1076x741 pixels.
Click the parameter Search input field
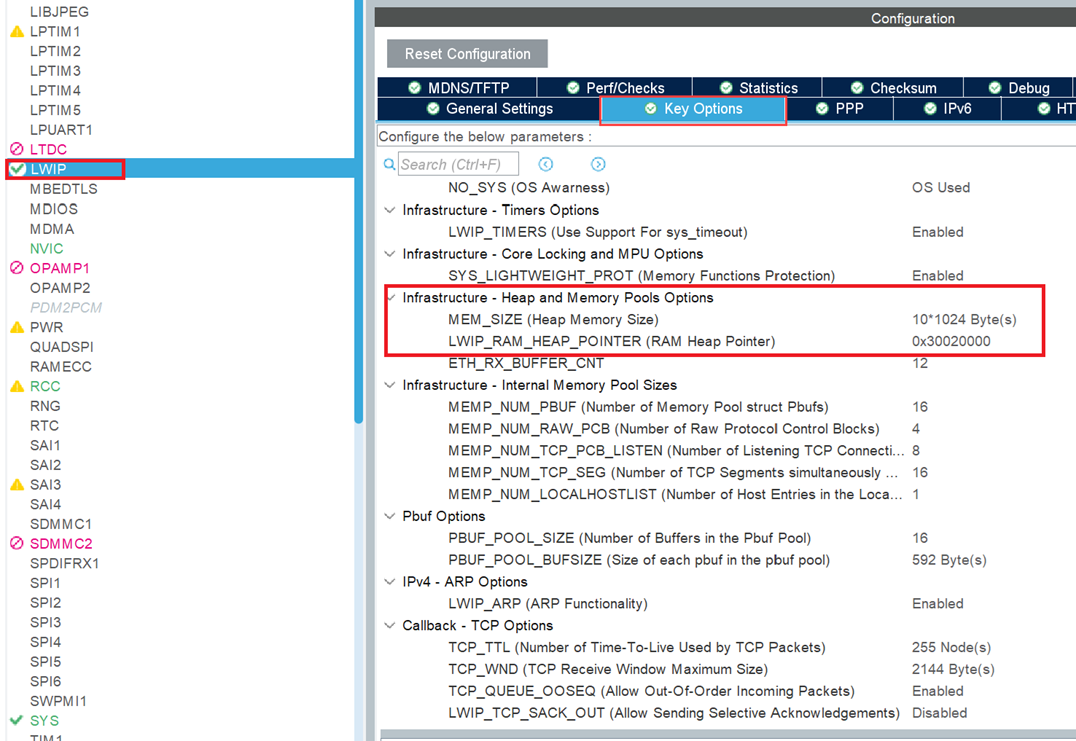[458, 164]
